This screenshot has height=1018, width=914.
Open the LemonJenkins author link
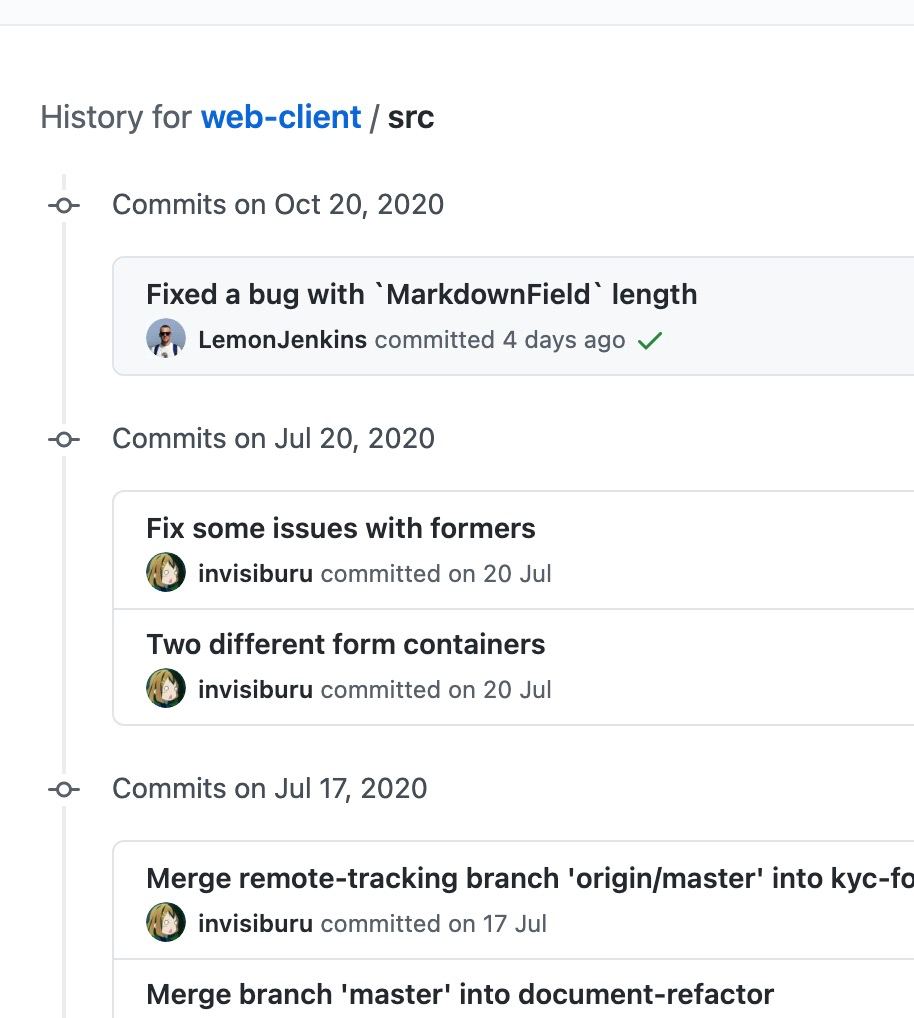point(282,340)
